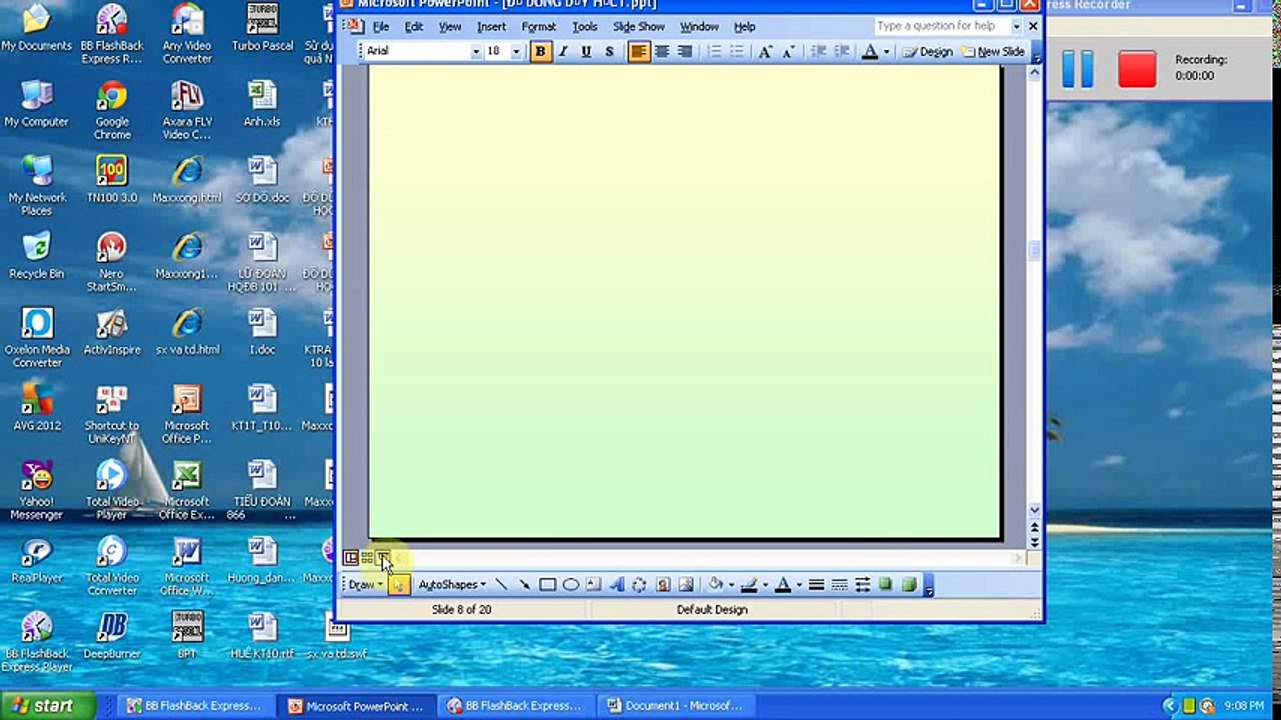The width and height of the screenshot is (1281, 720).
Task: Open the Slide Show menu
Action: tap(638, 27)
